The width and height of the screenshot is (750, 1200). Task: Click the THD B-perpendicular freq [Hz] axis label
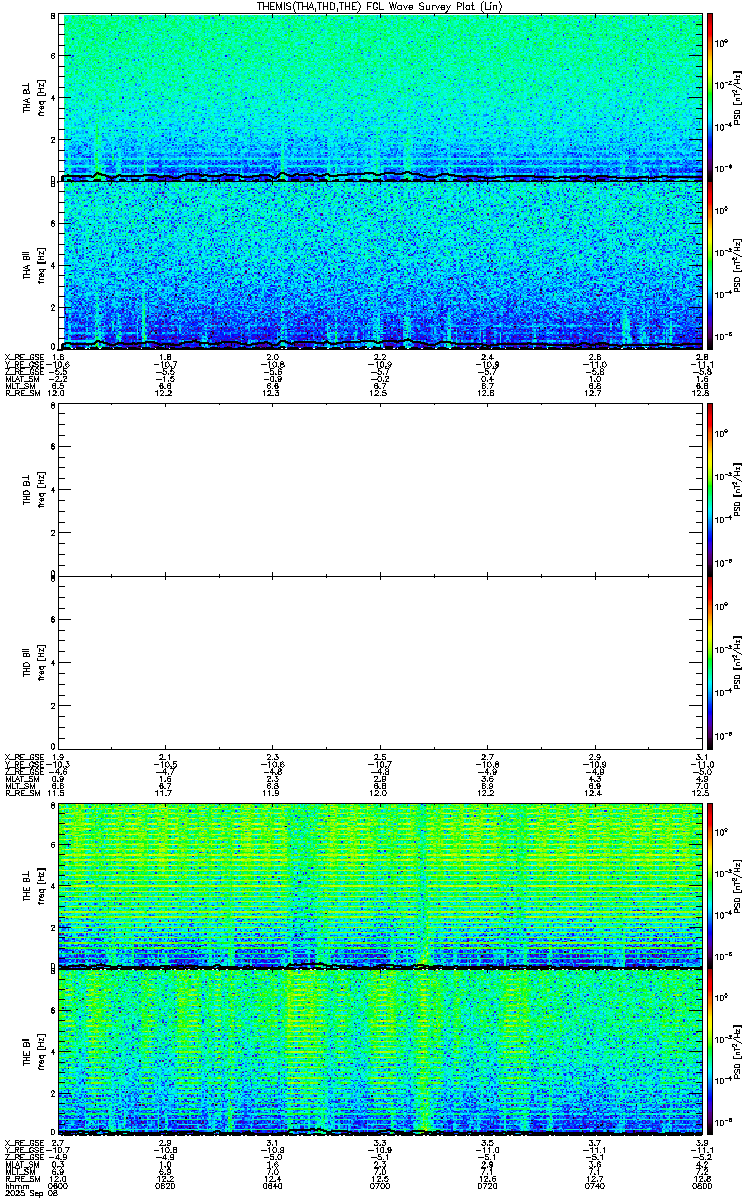point(43,489)
